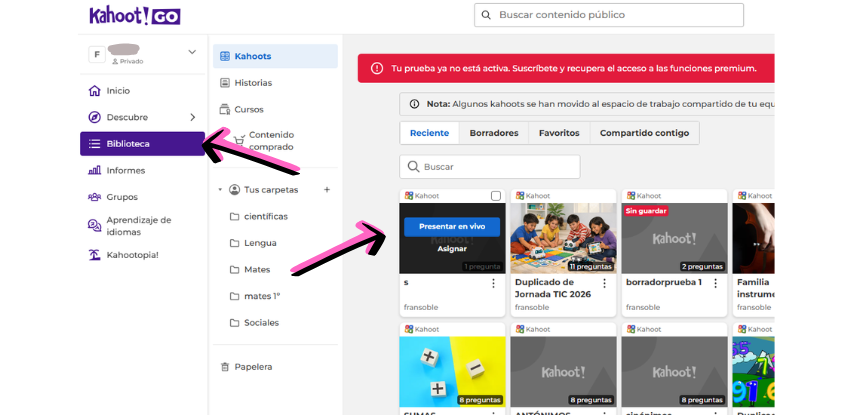Click the Tus carpetas heading
This screenshot has width=853, height=415.
pyautogui.click(x=271, y=190)
